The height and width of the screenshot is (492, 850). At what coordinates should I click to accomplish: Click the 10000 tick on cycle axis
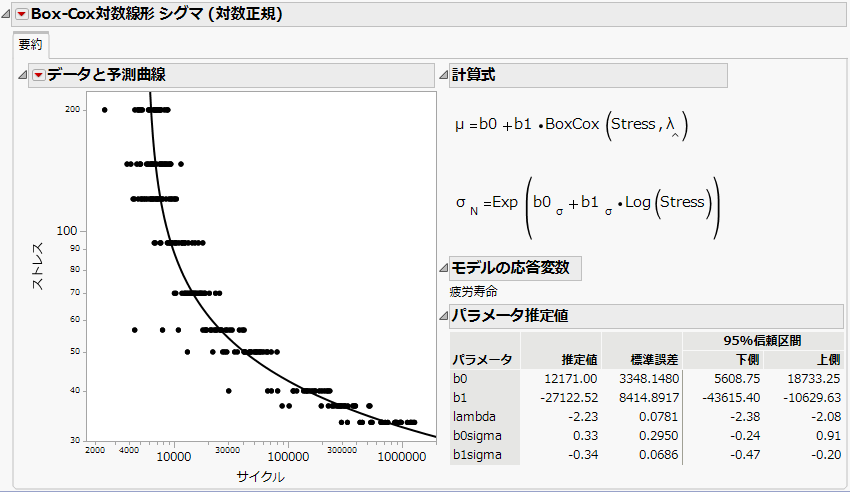coord(173,457)
